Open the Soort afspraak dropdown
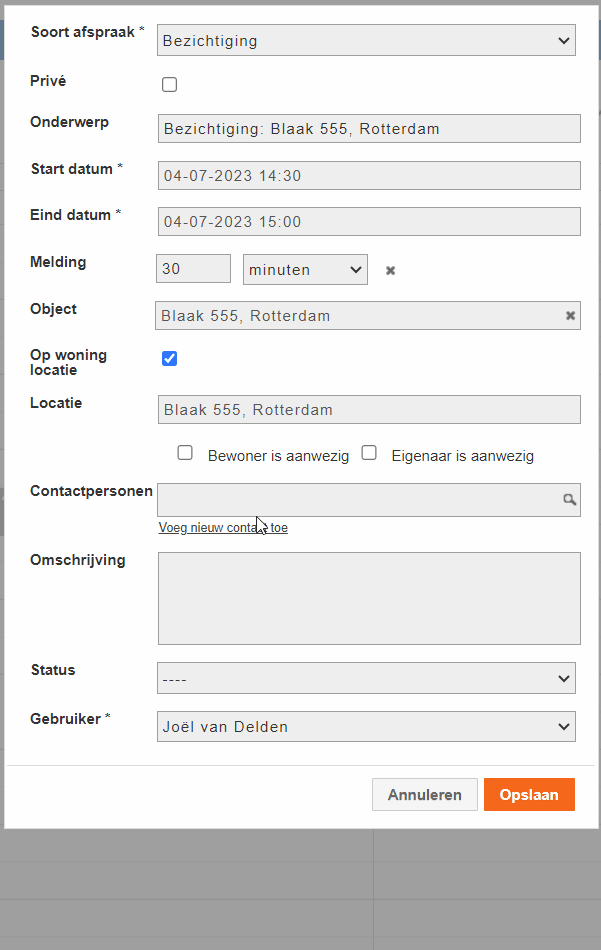Screen dimensions: 601x950 click(366, 41)
